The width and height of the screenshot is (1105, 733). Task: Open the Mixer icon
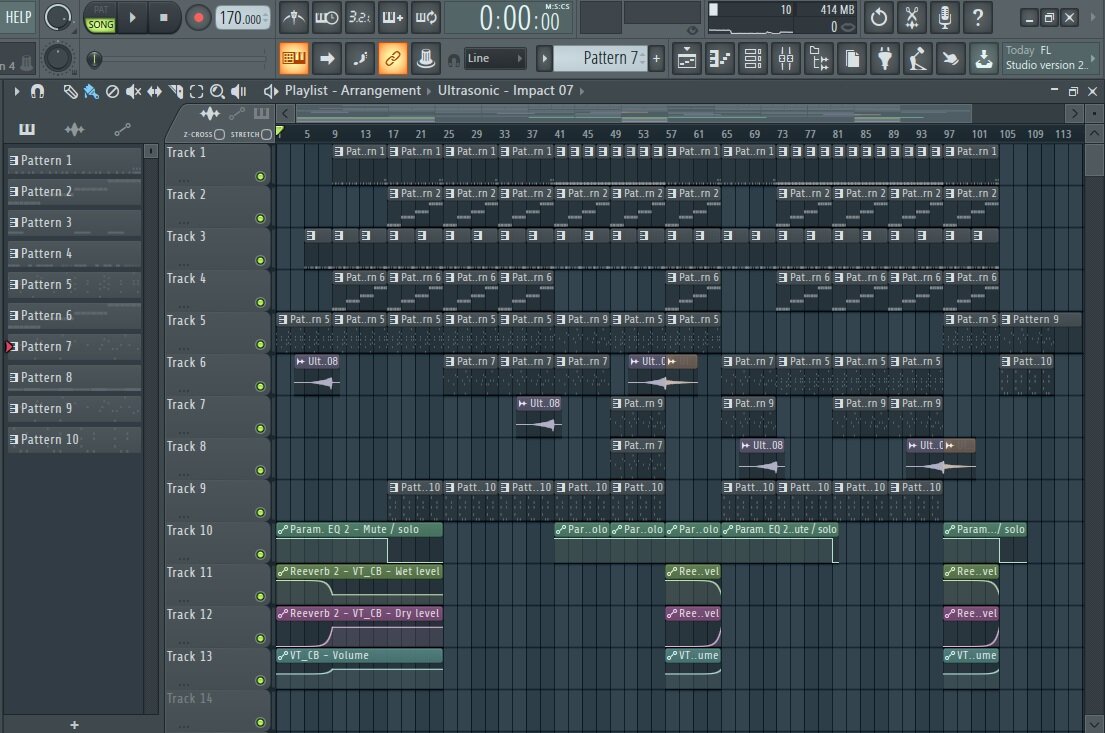tap(786, 59)
